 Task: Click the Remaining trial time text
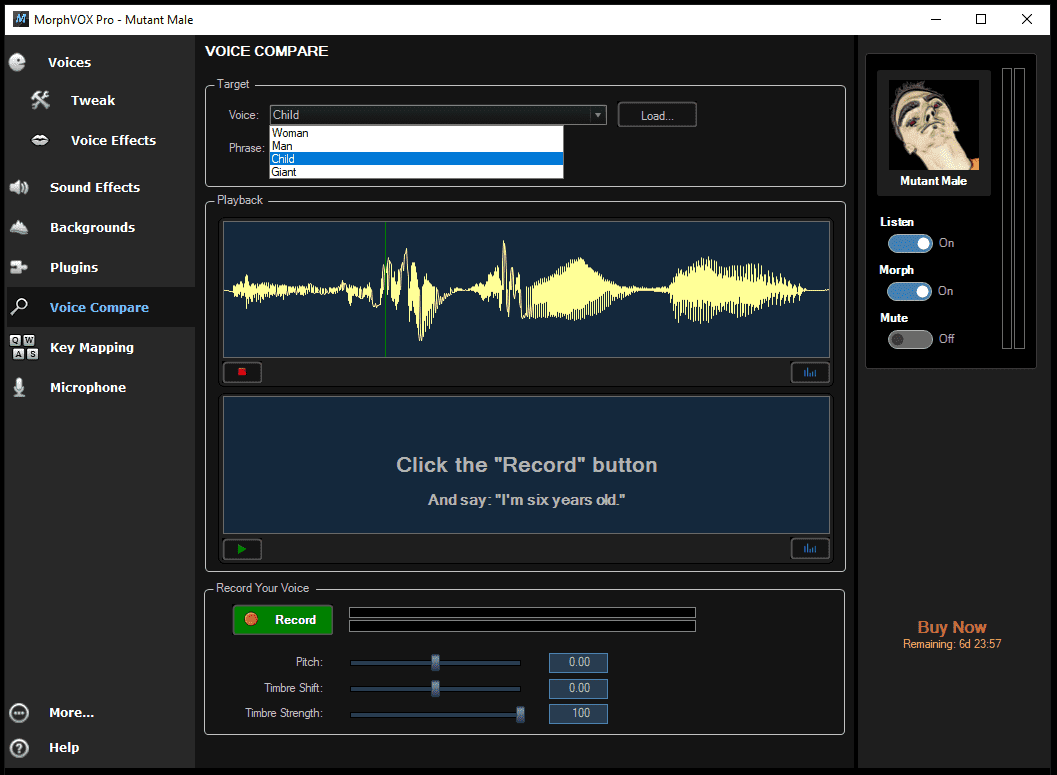[952, 644]
